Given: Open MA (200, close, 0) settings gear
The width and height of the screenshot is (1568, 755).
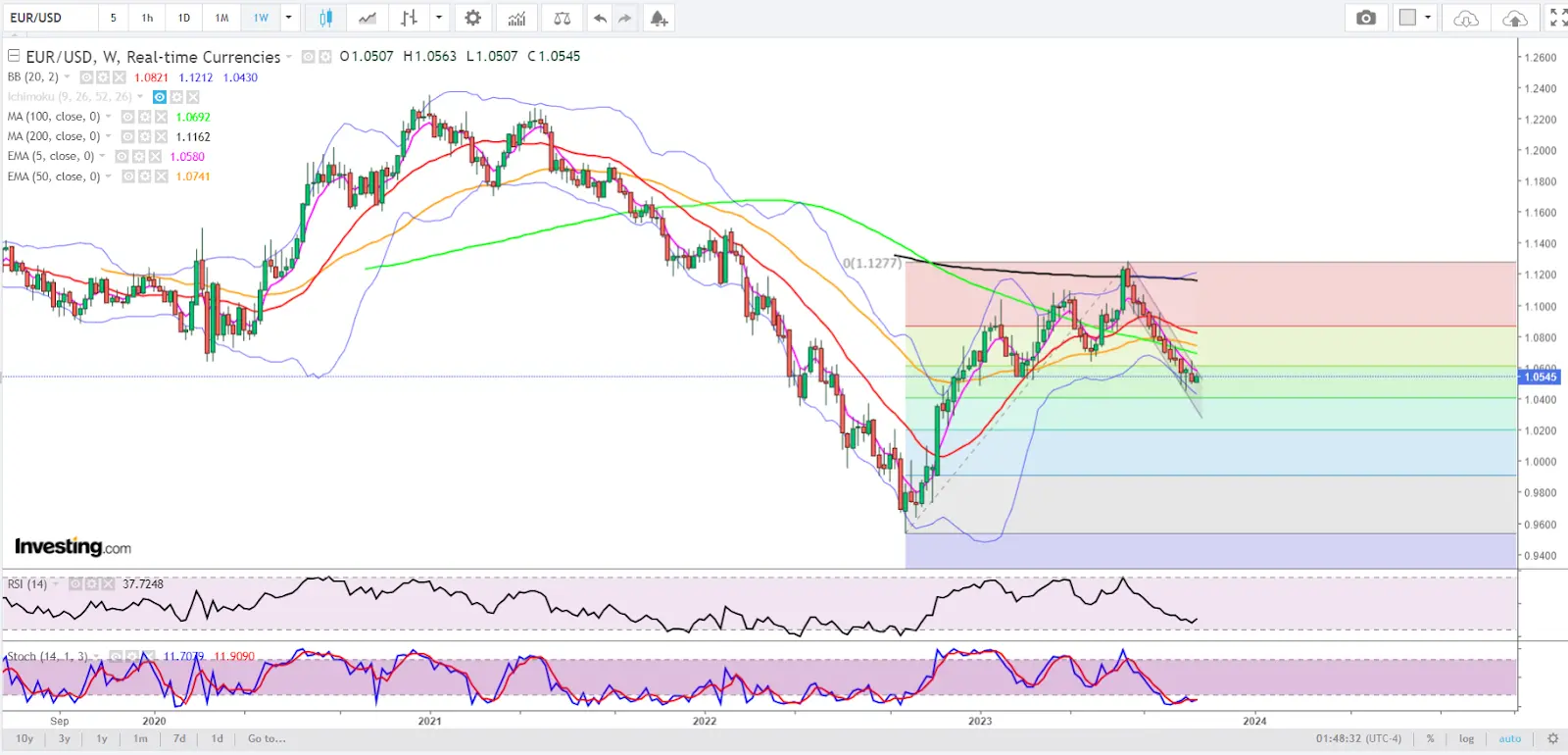Looking at the screenshot, I should 144,136.
